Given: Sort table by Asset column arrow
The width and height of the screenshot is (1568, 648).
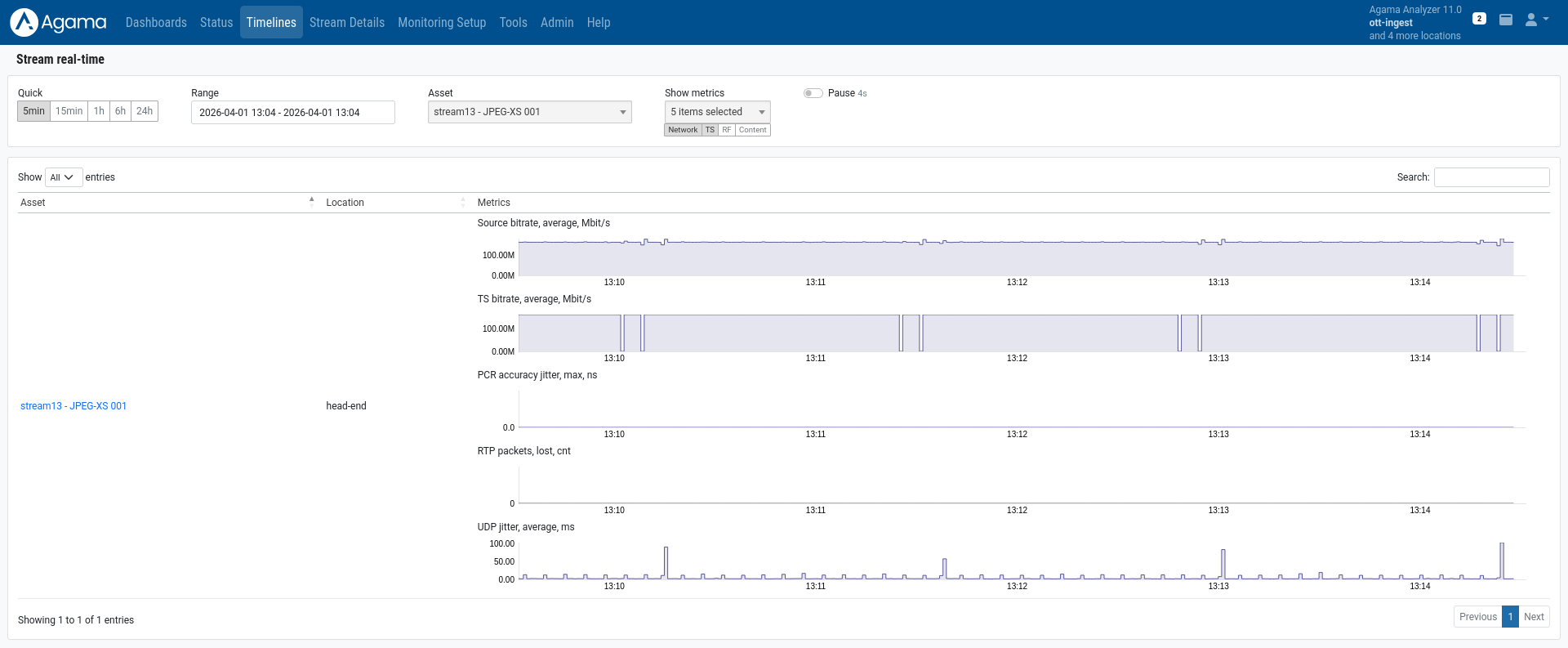Looking at the screenshot, I should pyautogui.click(x=311, y=202).
